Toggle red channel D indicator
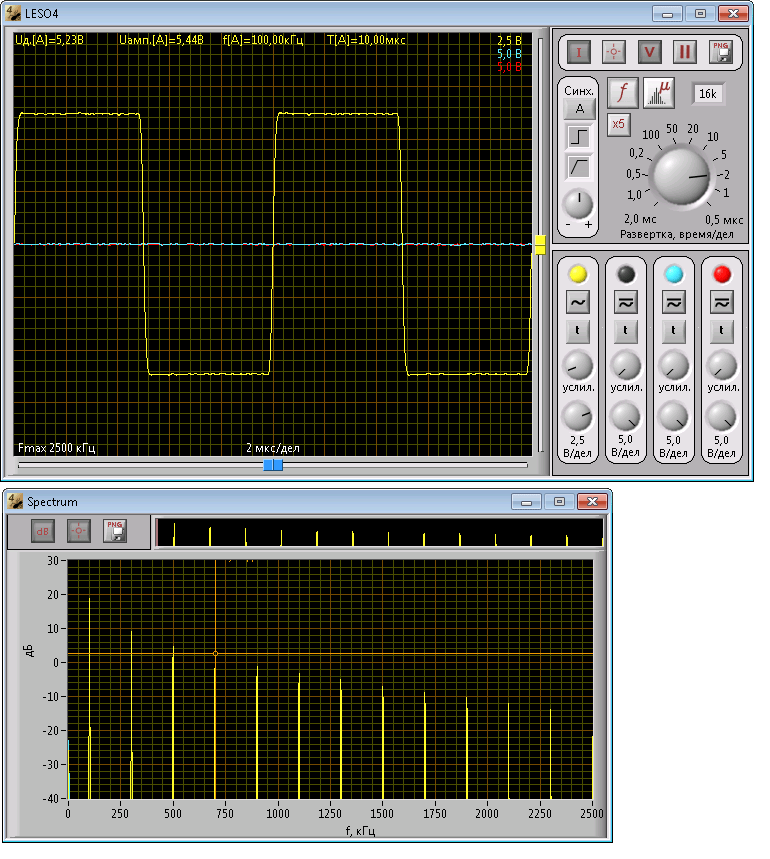 722,274
